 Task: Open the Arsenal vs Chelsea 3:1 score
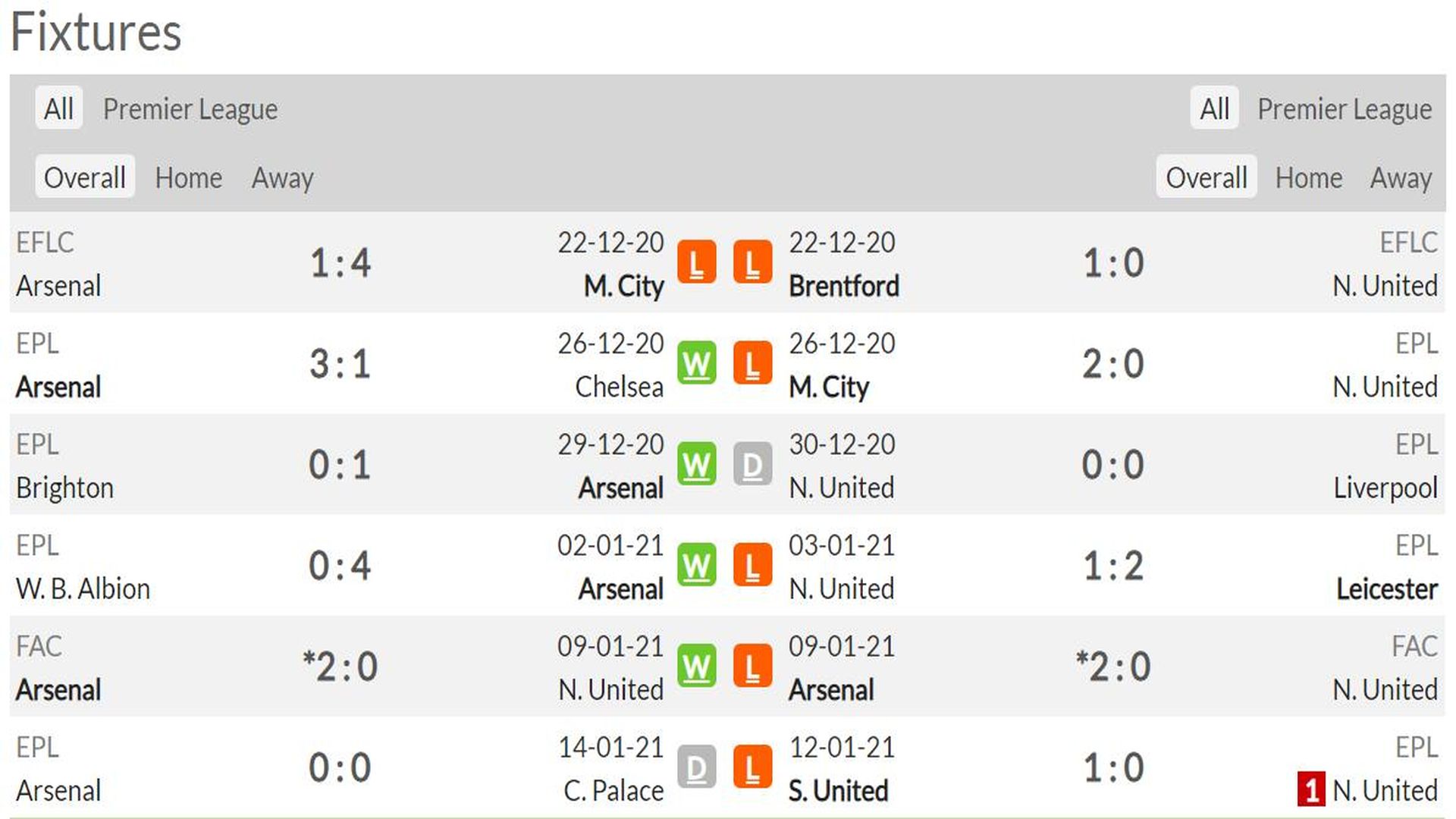pyautogui.click(x=340, y=364)
